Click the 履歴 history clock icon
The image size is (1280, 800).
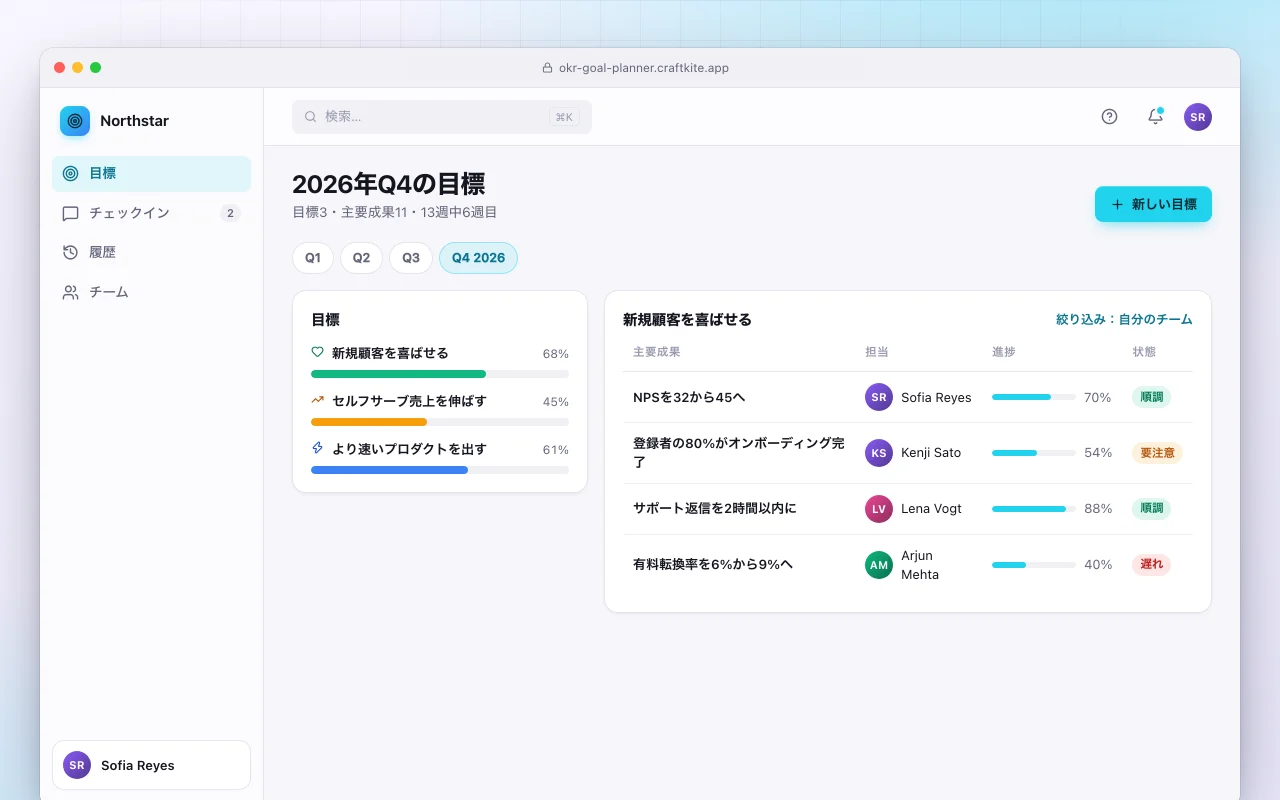point(70,252)
